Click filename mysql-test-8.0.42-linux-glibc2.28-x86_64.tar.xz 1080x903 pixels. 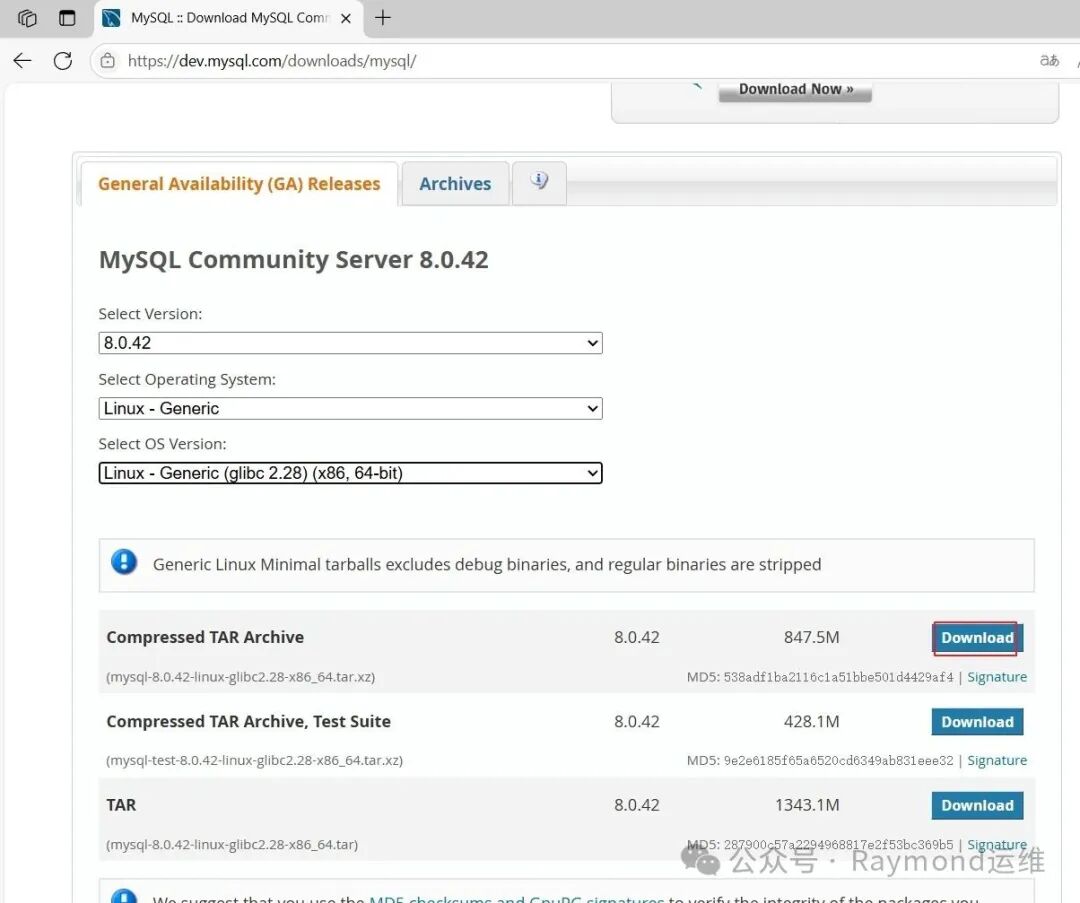[x=254, y=760]
